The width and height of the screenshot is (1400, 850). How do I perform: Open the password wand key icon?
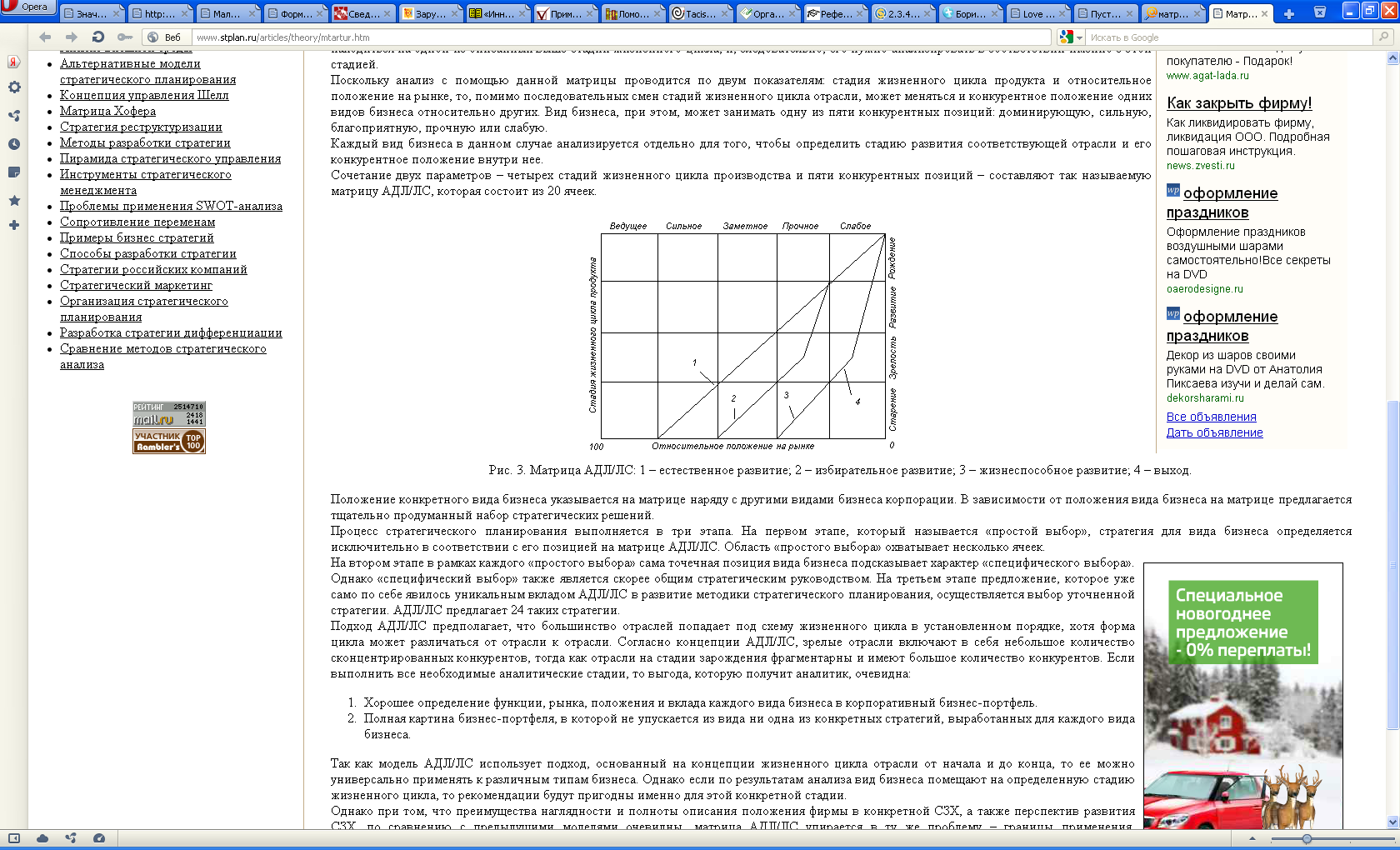tap(125, 37)
